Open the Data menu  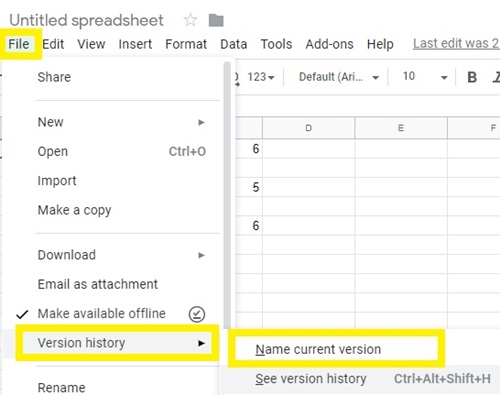234,44
